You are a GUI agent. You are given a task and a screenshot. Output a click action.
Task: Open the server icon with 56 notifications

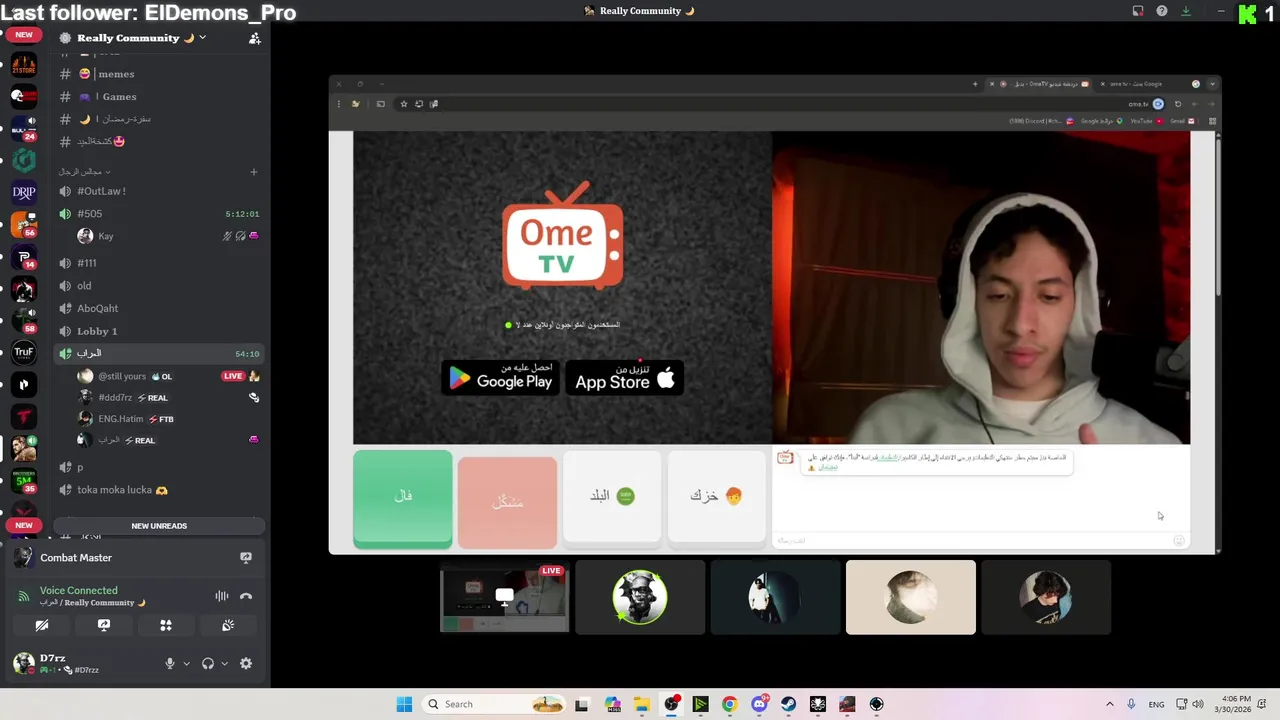(x=24, y=224)
